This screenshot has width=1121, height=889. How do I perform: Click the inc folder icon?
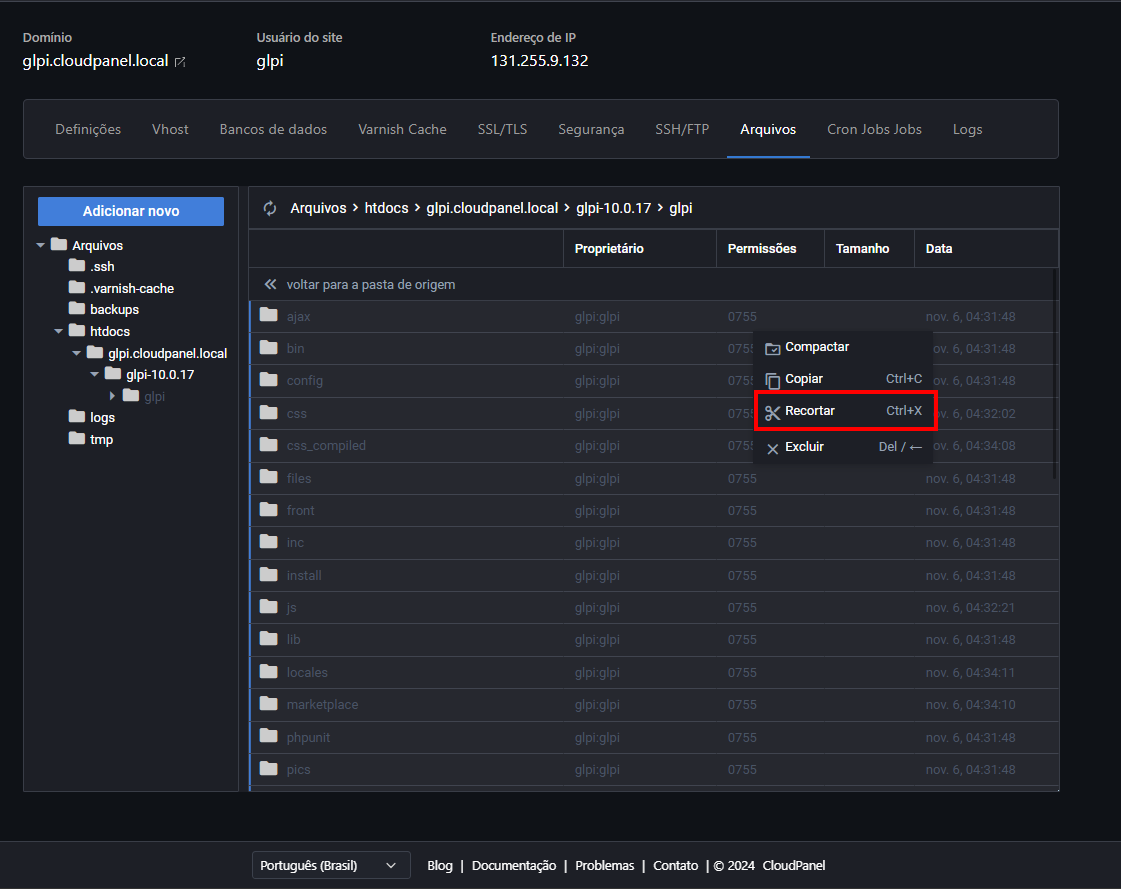tap(269, 542)
